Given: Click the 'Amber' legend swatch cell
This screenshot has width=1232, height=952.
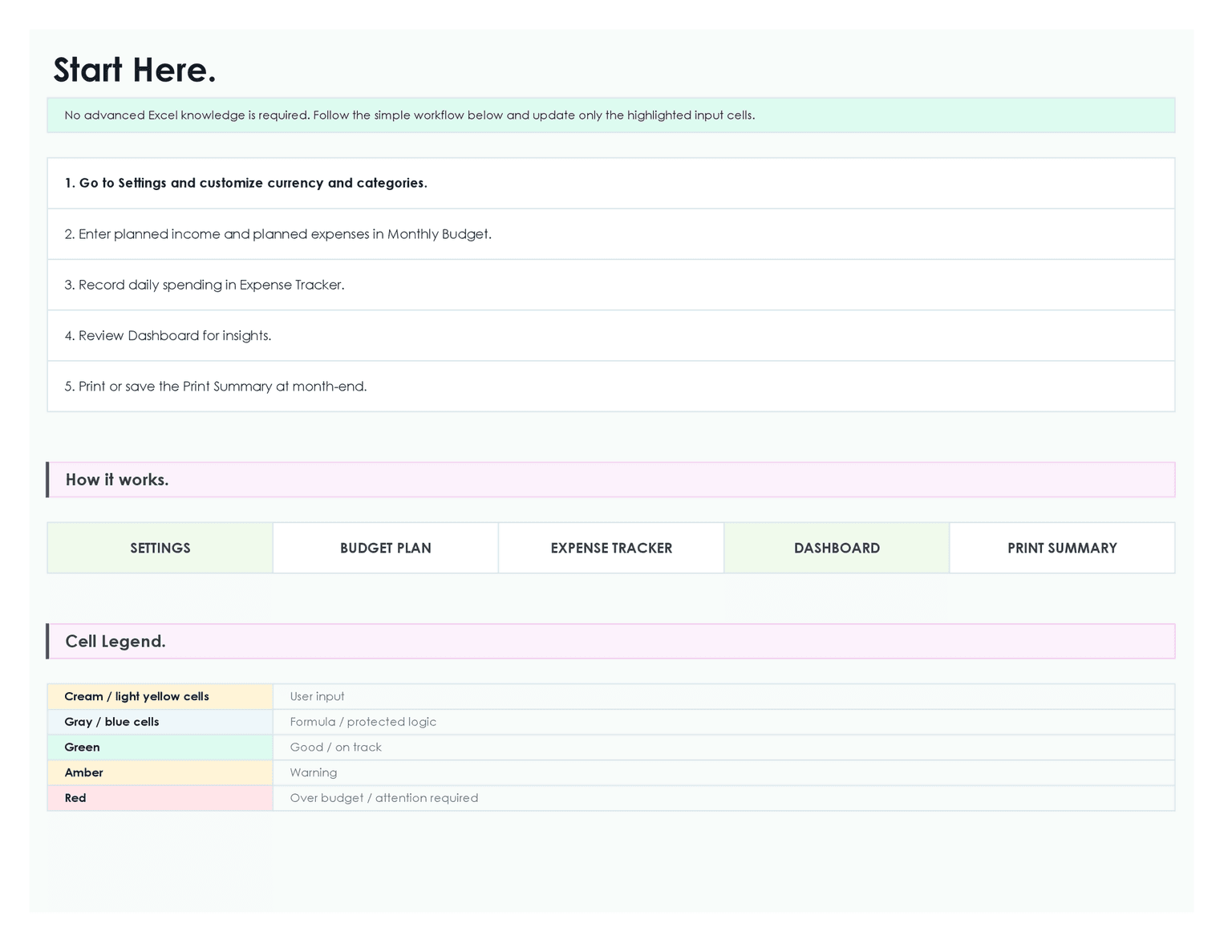Looking at the screenshot, I should [160, 772].
